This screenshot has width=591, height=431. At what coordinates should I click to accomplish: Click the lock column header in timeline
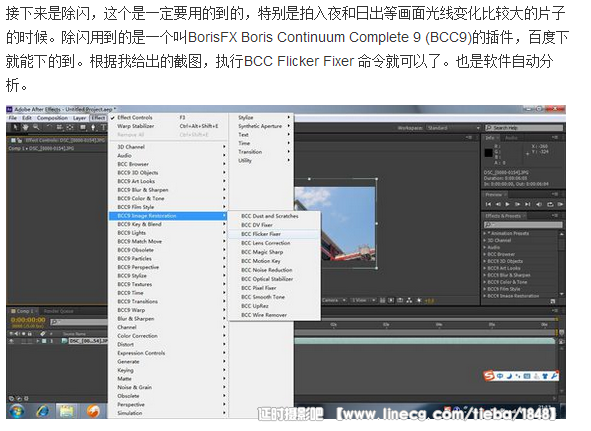tap(29, 334)
